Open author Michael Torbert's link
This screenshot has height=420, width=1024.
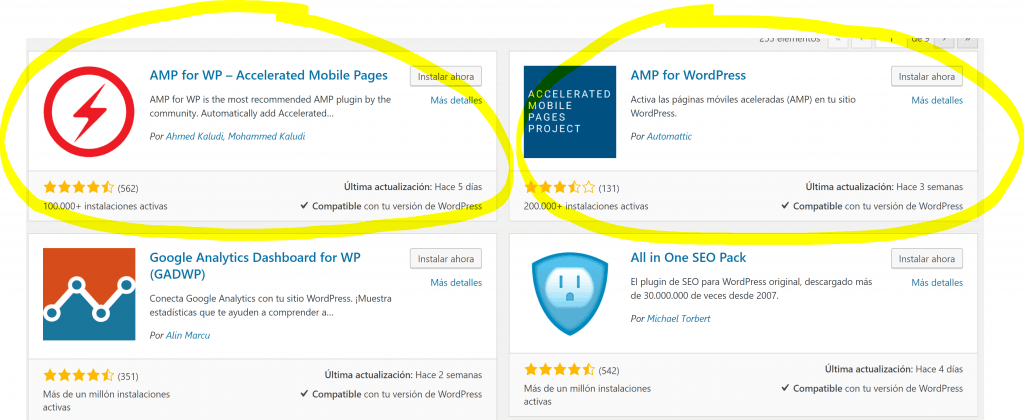[x=679, y=319]
